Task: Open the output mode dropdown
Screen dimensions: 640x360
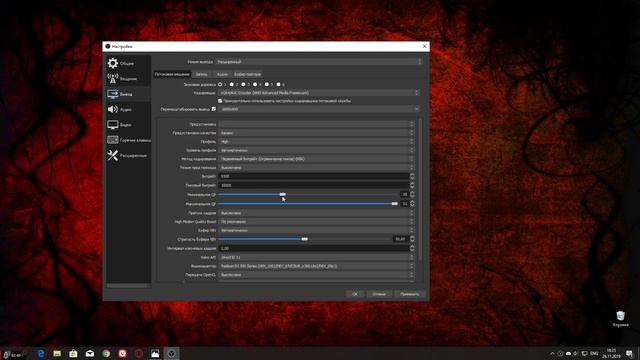Action: pyautogui.click(x=319, y=62)
